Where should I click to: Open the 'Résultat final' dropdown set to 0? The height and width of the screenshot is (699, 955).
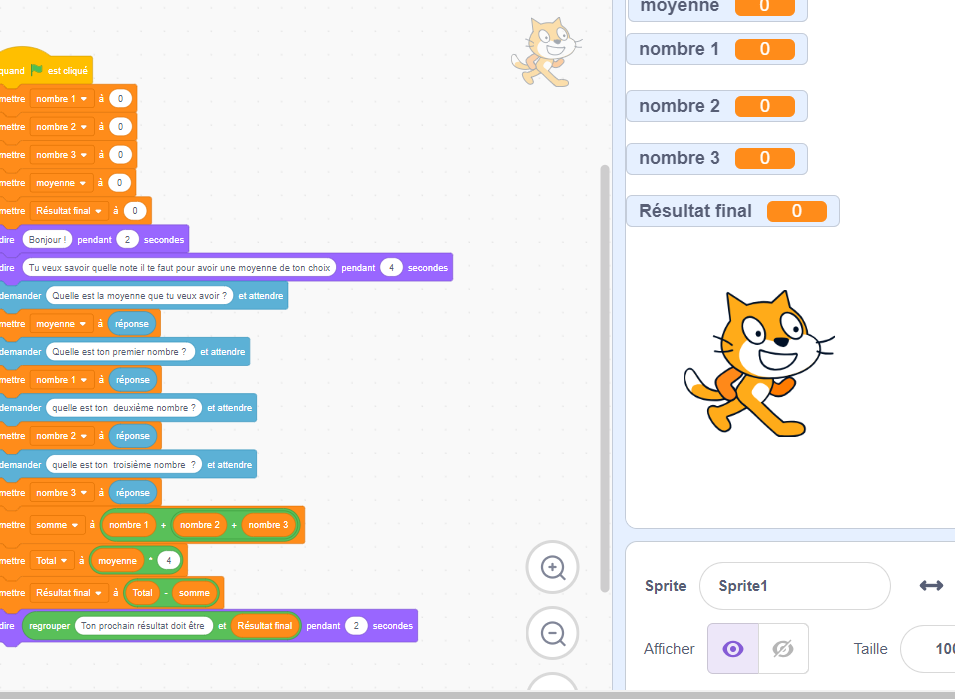click(x=69, y=211)
